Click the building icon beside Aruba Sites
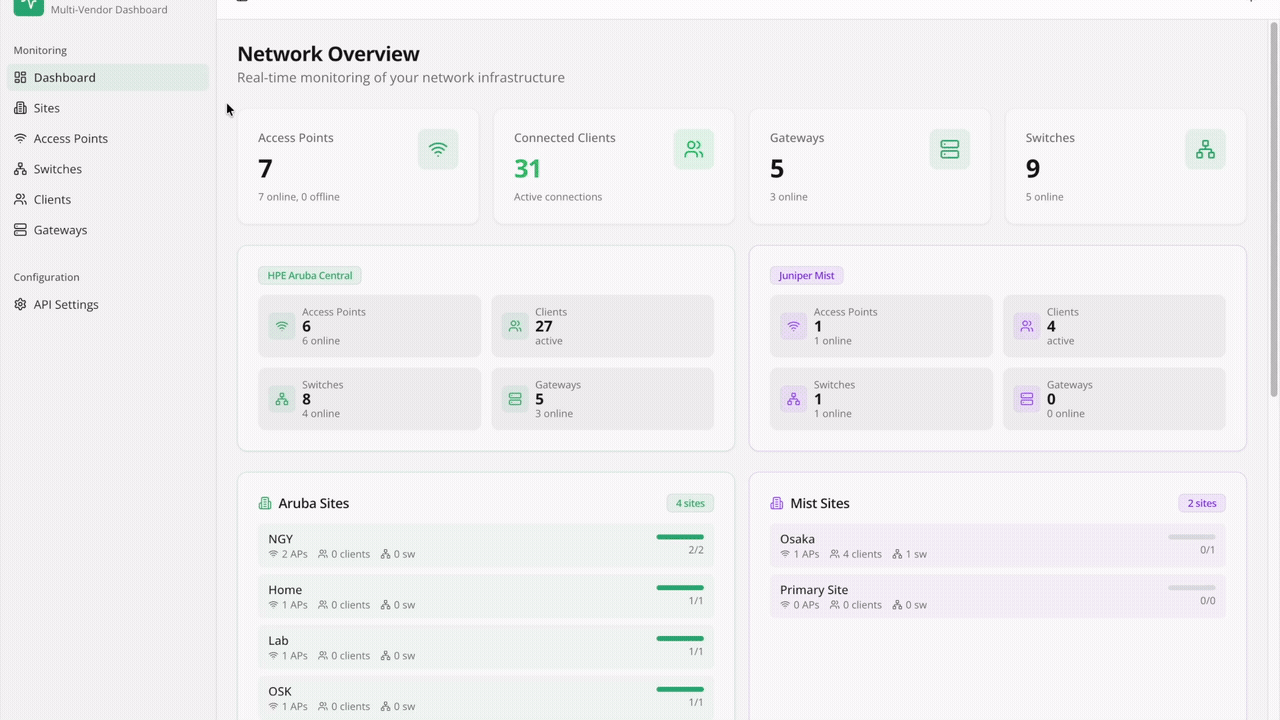 [265, 503]
